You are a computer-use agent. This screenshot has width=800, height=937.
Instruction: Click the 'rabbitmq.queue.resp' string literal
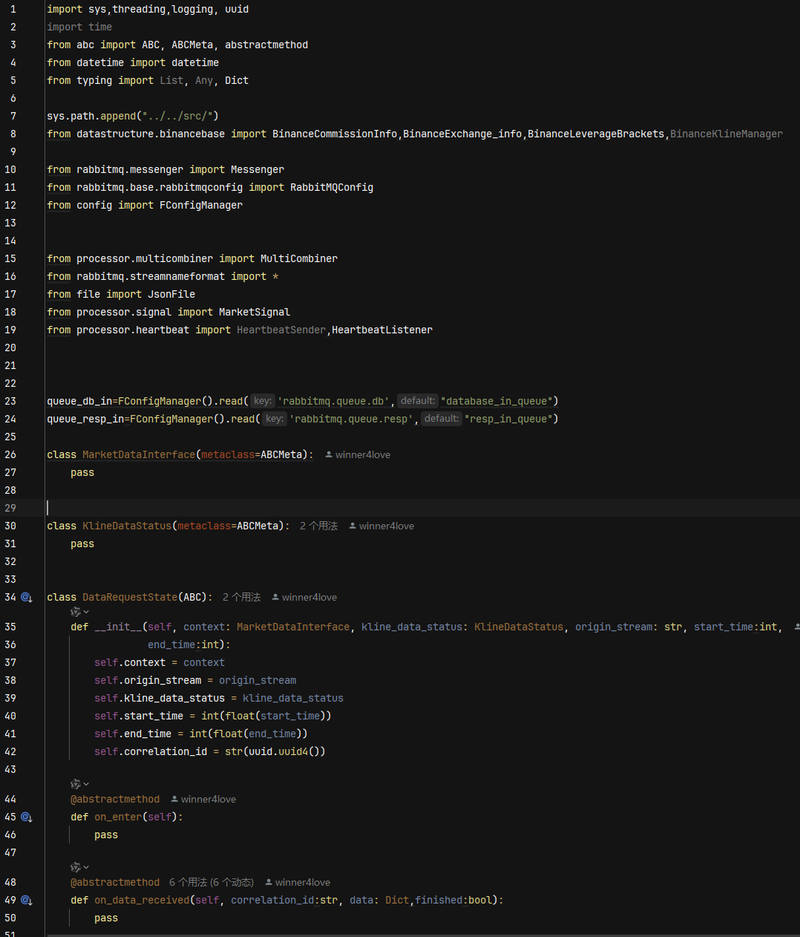point(352,419)
